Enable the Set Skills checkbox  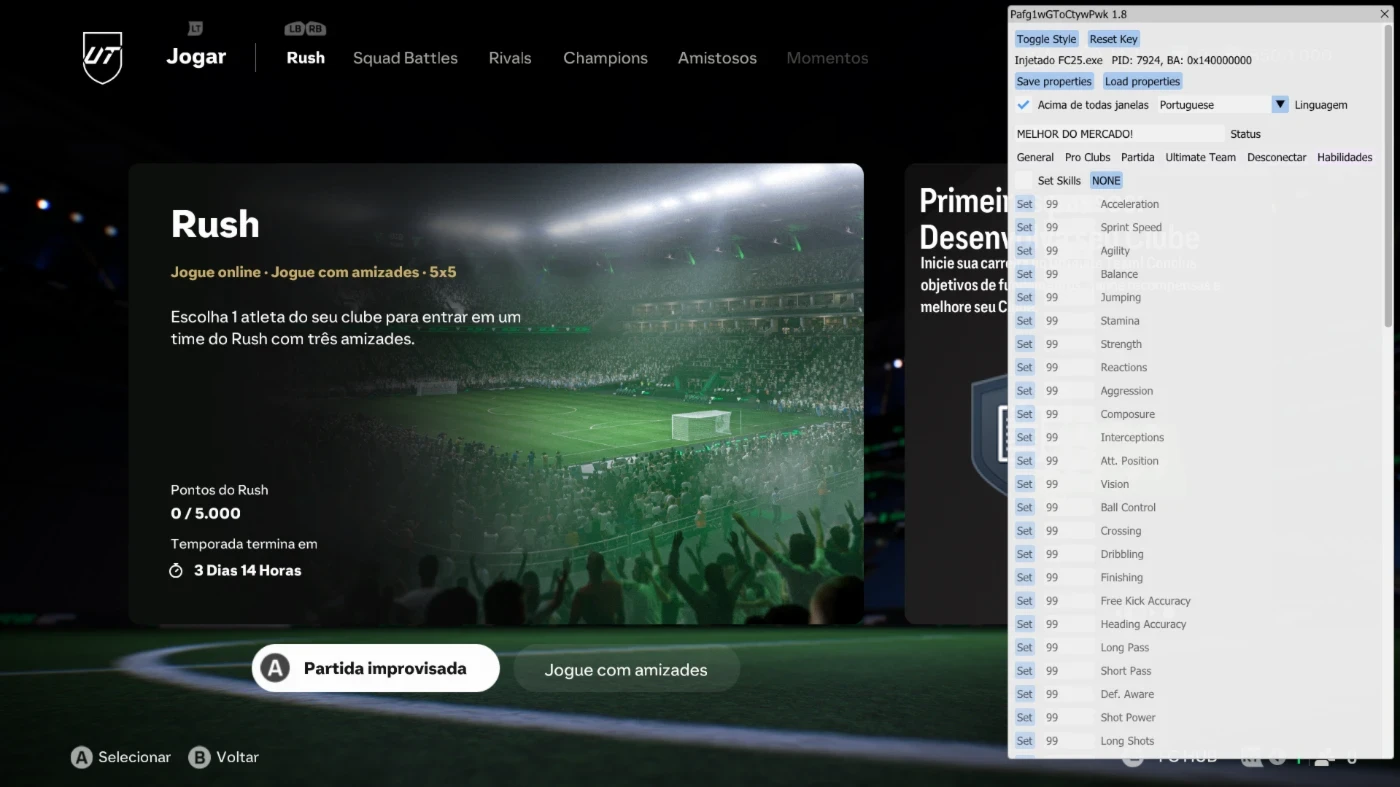point(1023,180)
